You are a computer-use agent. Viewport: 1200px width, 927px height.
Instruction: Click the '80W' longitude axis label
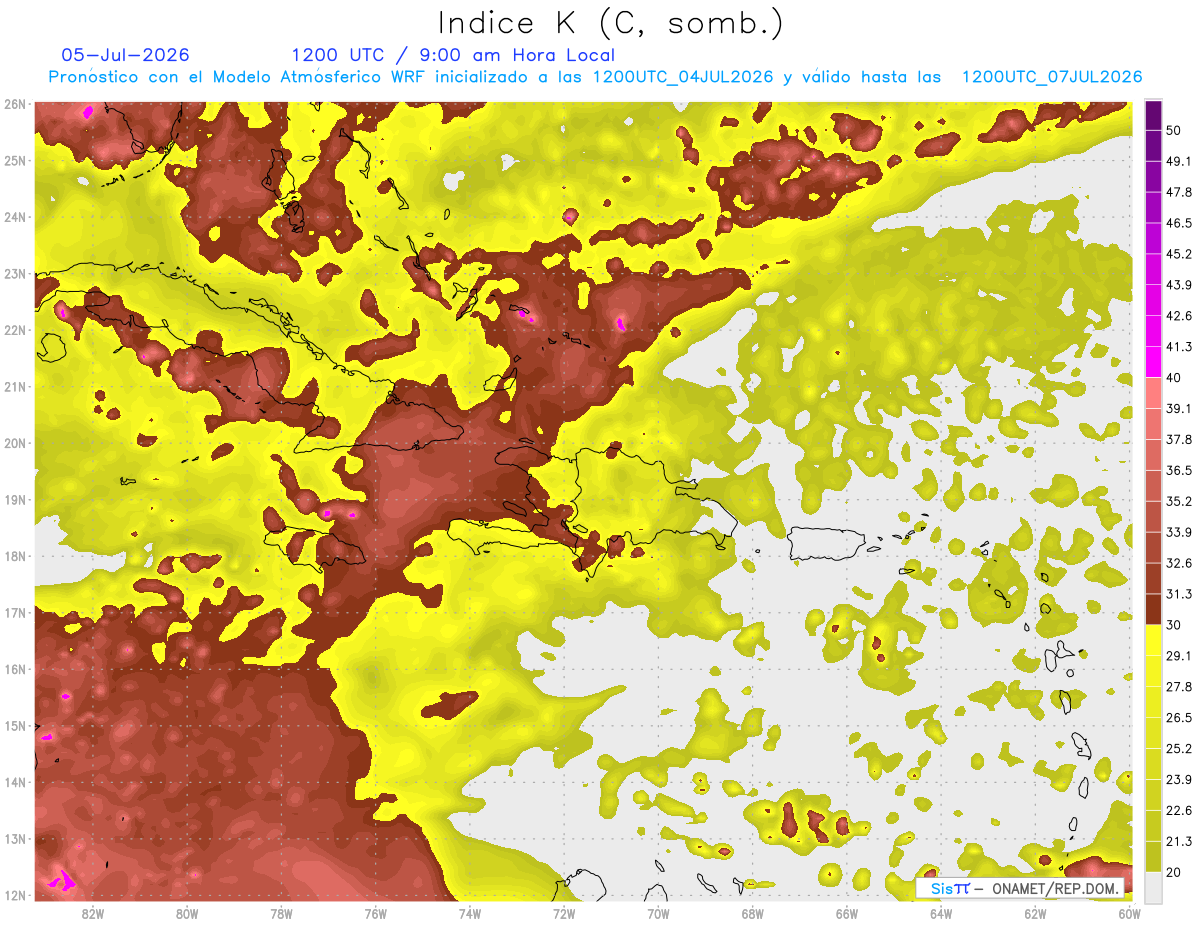(187, 913)
